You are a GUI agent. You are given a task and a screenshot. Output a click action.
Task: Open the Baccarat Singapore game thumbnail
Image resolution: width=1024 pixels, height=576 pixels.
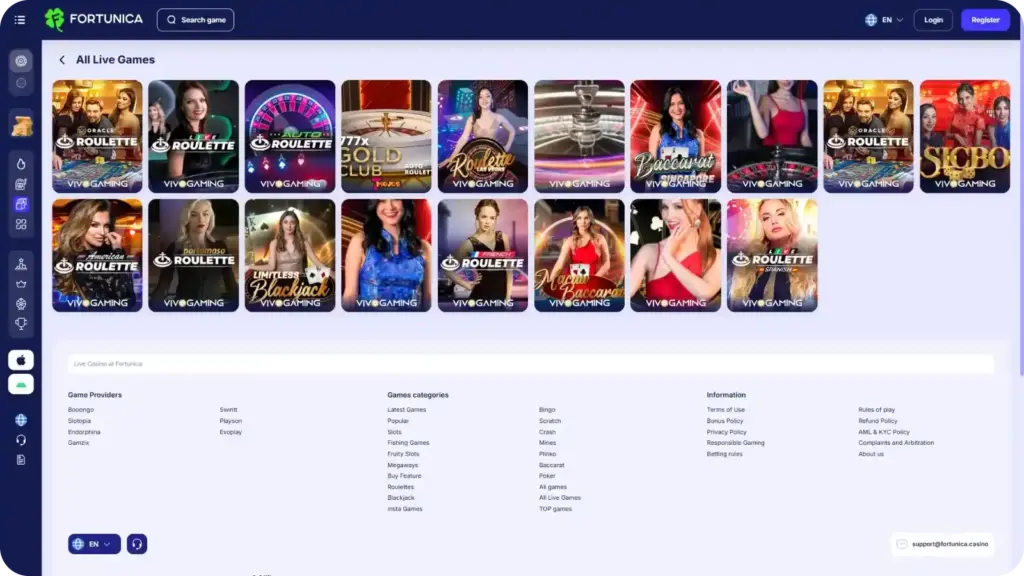click(x=675, y=136)
